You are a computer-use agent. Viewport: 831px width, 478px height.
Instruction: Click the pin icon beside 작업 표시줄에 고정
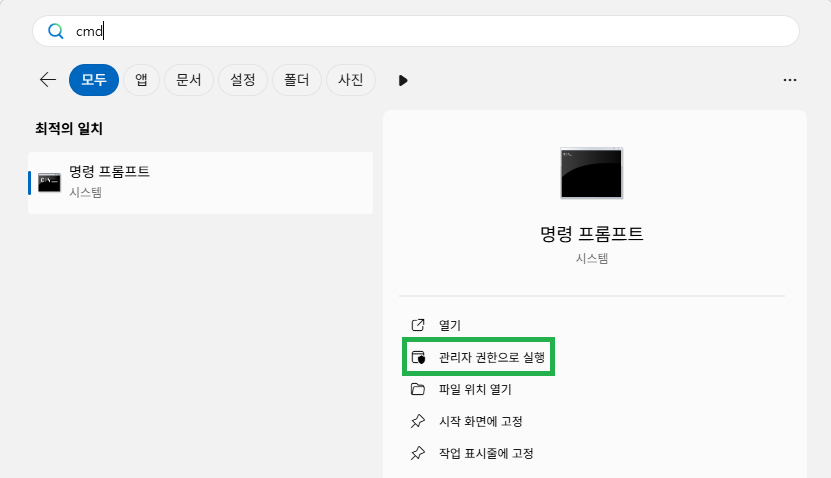coord(418,454)
